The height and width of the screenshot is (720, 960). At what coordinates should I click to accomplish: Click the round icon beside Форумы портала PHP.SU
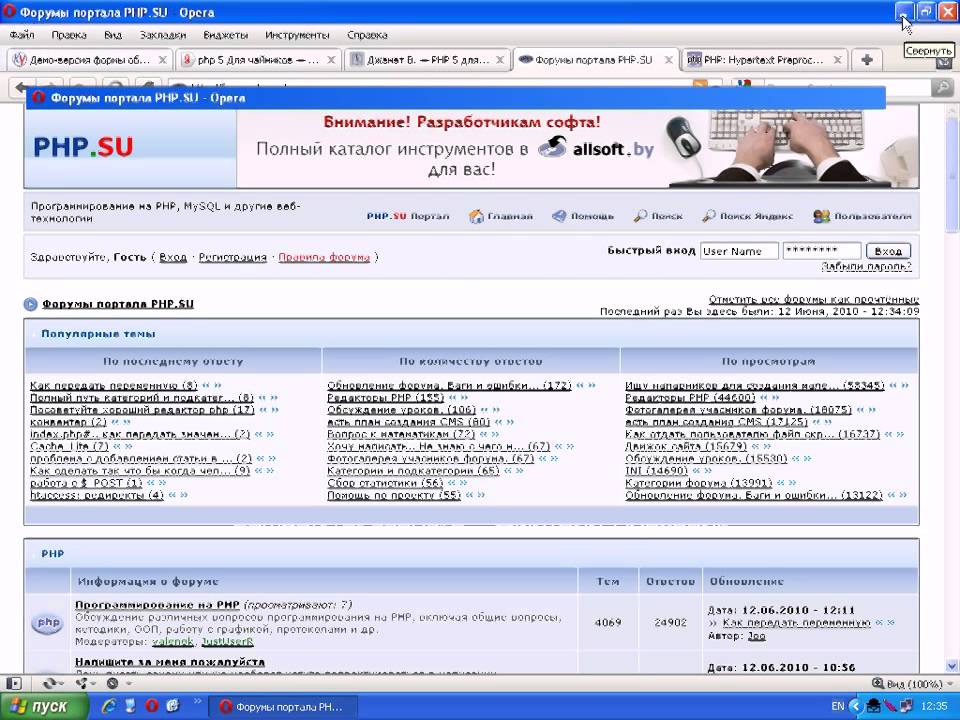[31, 304]
